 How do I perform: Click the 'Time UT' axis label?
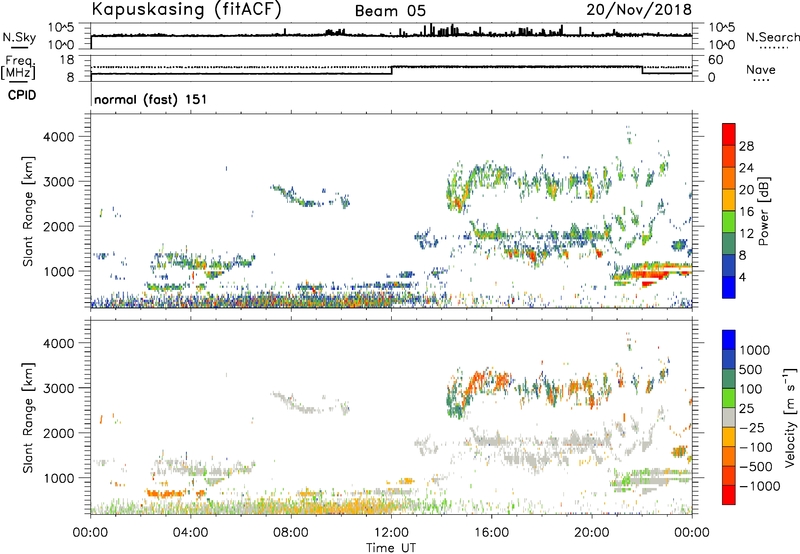tap(391, 548)
